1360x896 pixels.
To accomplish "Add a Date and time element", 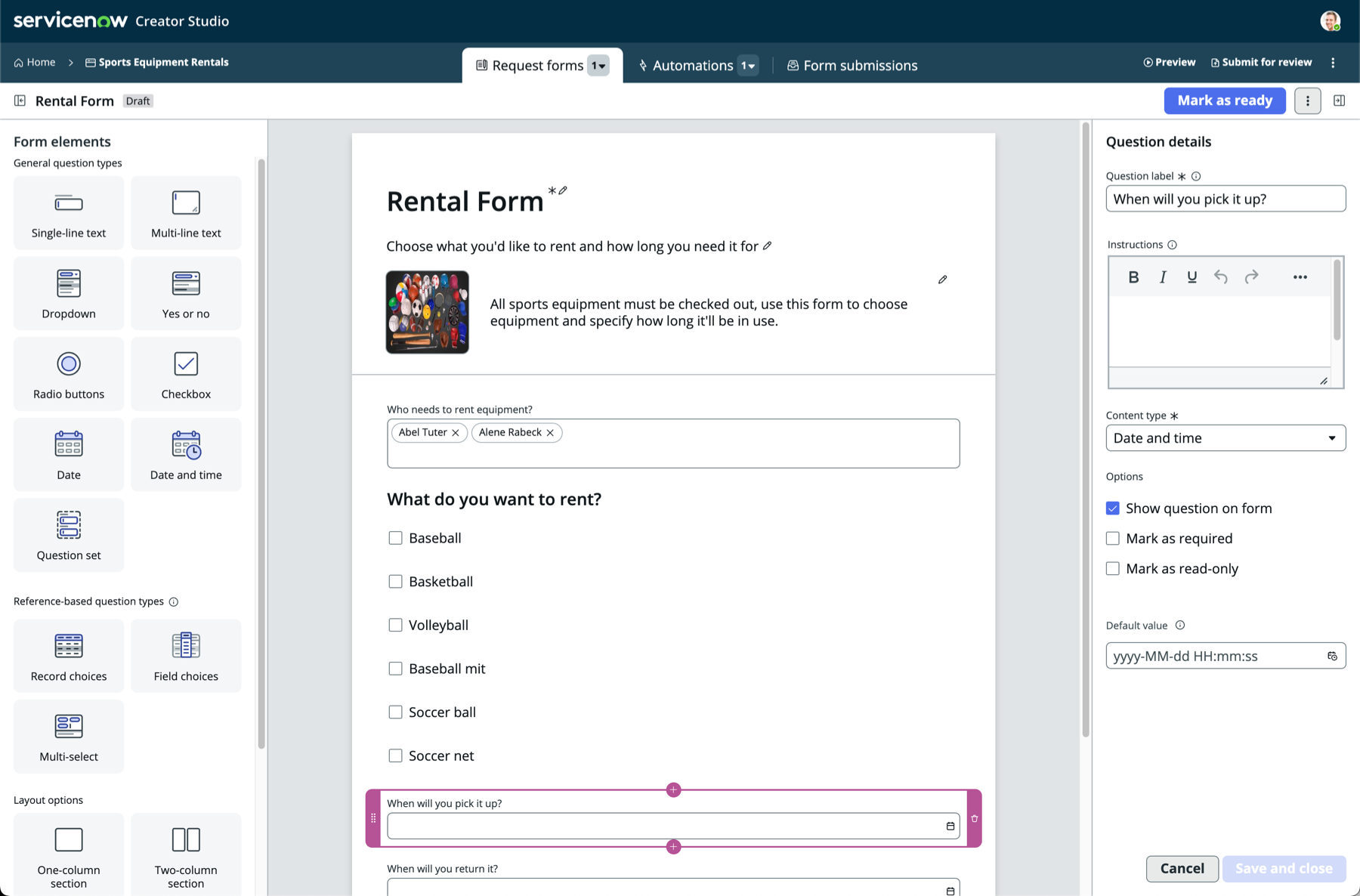I will (186, 455).
